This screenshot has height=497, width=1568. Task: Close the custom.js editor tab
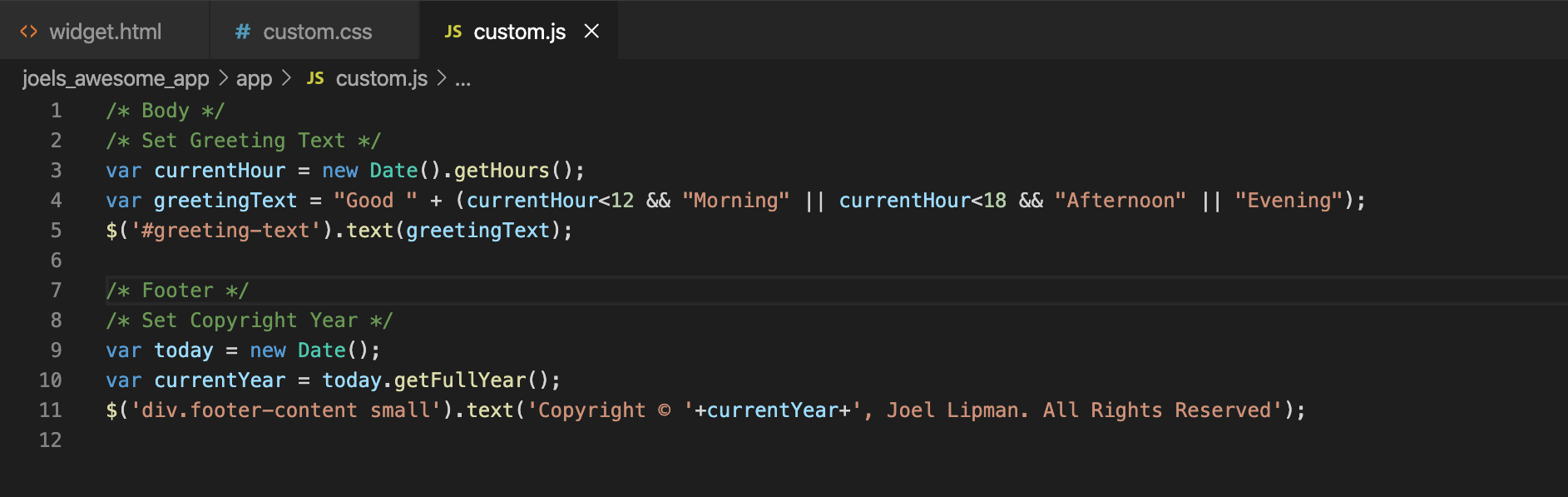[591, 32]
